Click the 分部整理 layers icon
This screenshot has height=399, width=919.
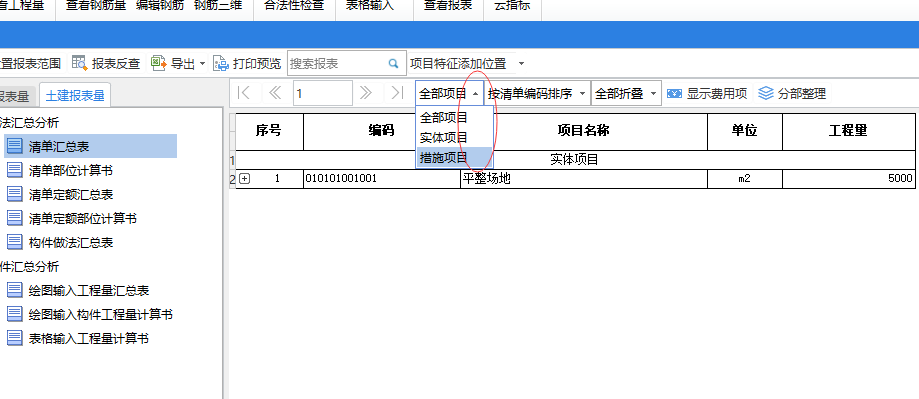click(x=765, y=93)
